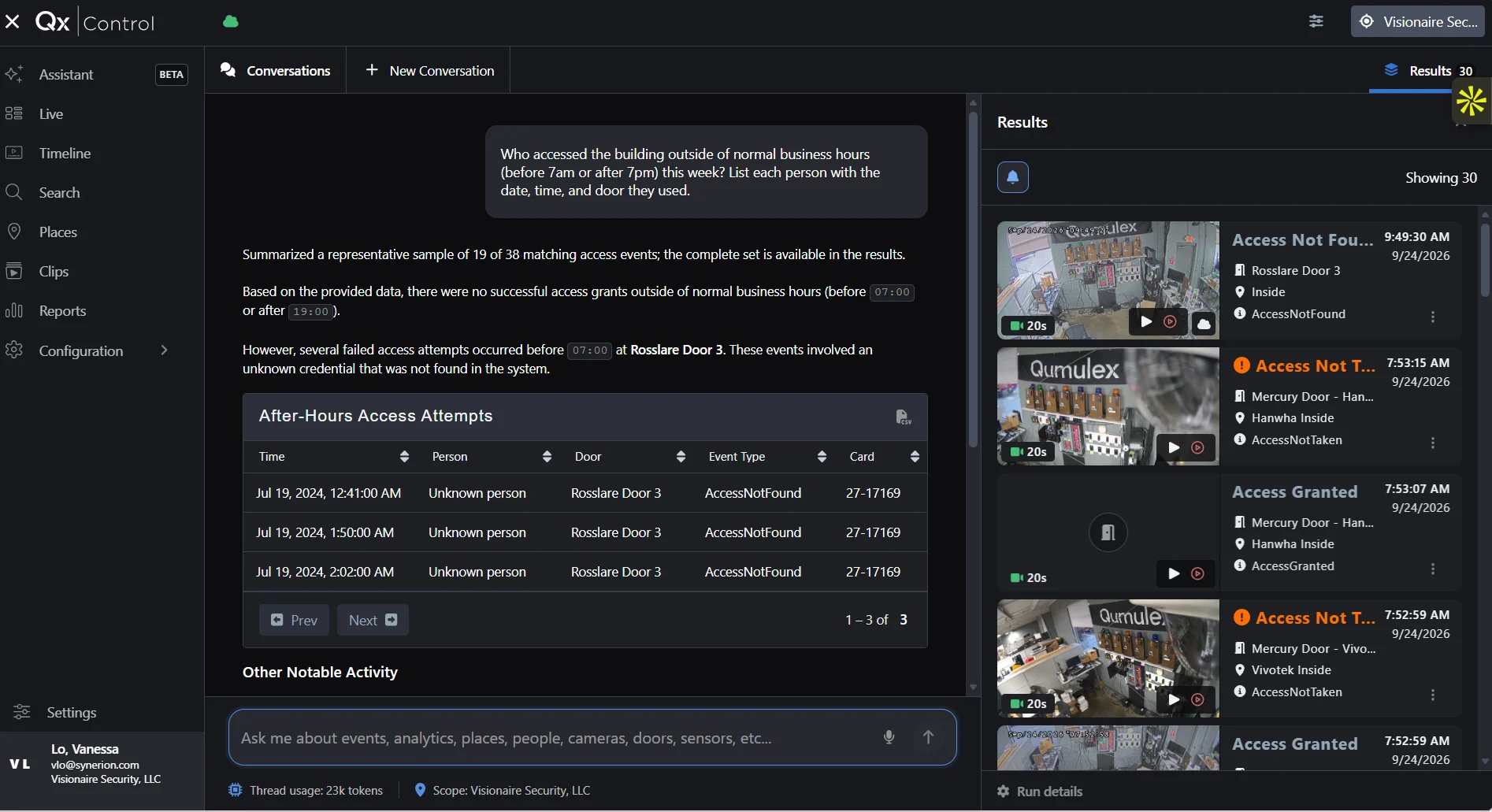Open Places in the sidebar
Screen dimensions: 1492x812
point(58,232)
